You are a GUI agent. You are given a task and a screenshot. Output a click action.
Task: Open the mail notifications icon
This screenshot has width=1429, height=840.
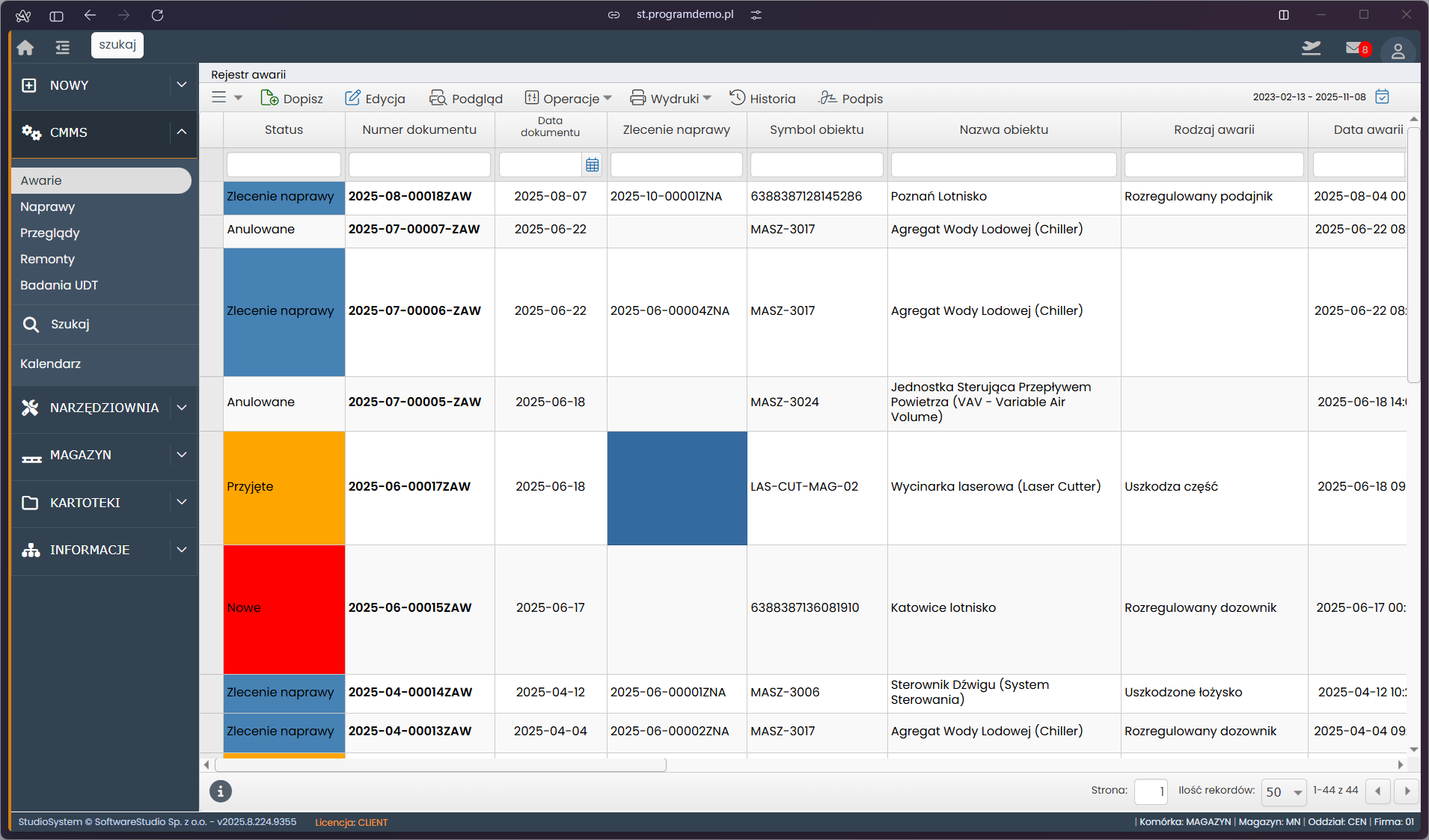(1355, 49)
